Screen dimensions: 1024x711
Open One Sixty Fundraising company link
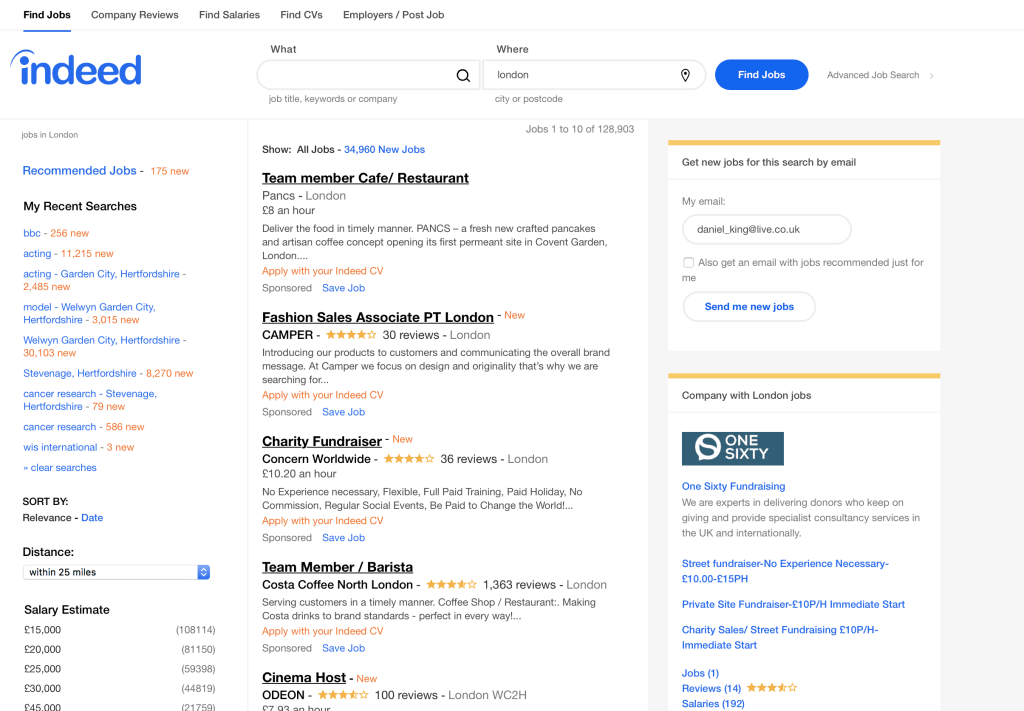pyautogui.click(x=733, y=486)
